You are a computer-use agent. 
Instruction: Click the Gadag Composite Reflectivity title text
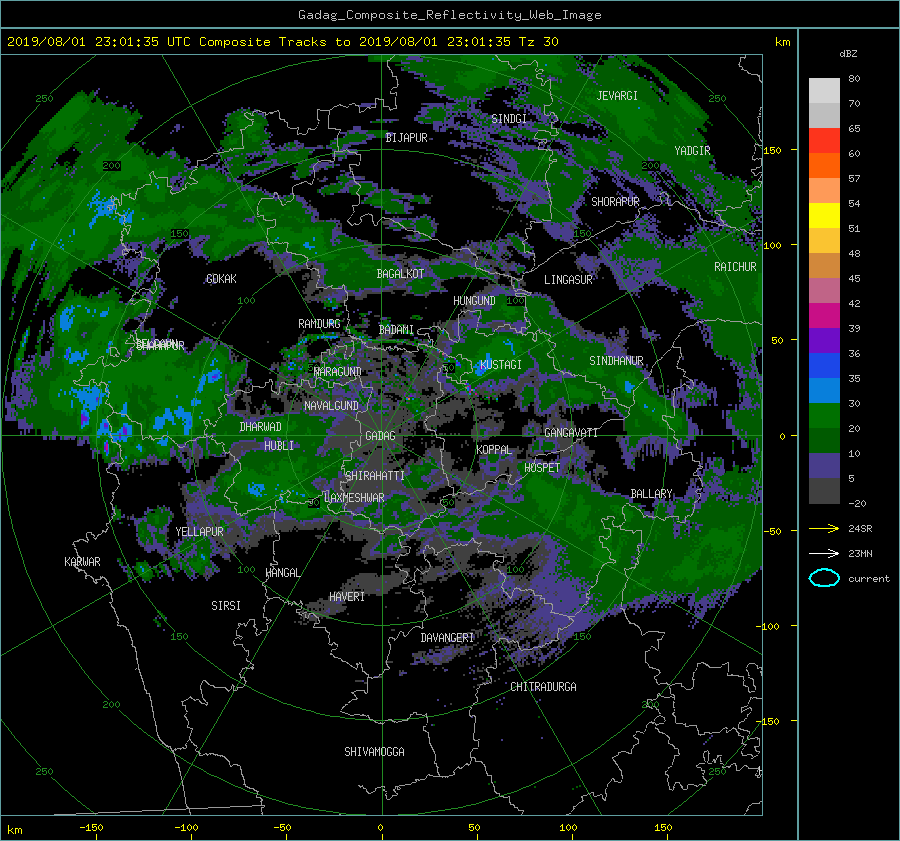(x=449, y=15)
